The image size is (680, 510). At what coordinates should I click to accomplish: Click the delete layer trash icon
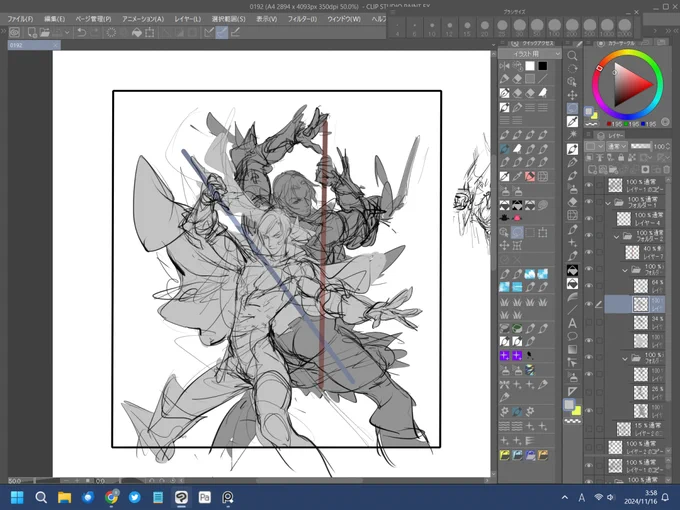pyautogui.click(x=667, y=169)
